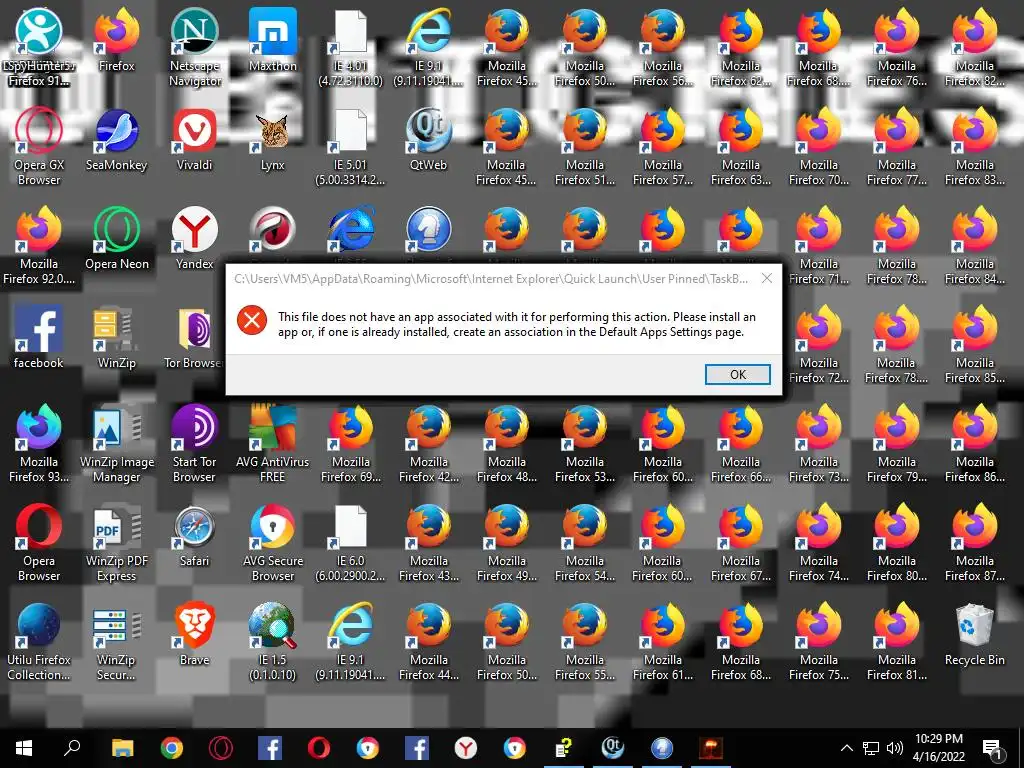Image resolution: width=1024 pixels, height=768 pixels.
Task: Select the Mozilla Firefox 71 shortcut
Action: click(818, 246)
